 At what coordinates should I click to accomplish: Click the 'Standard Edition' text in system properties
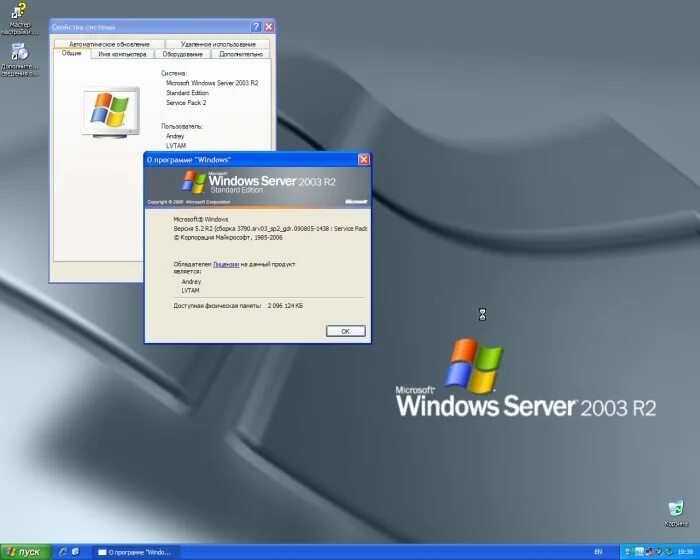(187, 93)
